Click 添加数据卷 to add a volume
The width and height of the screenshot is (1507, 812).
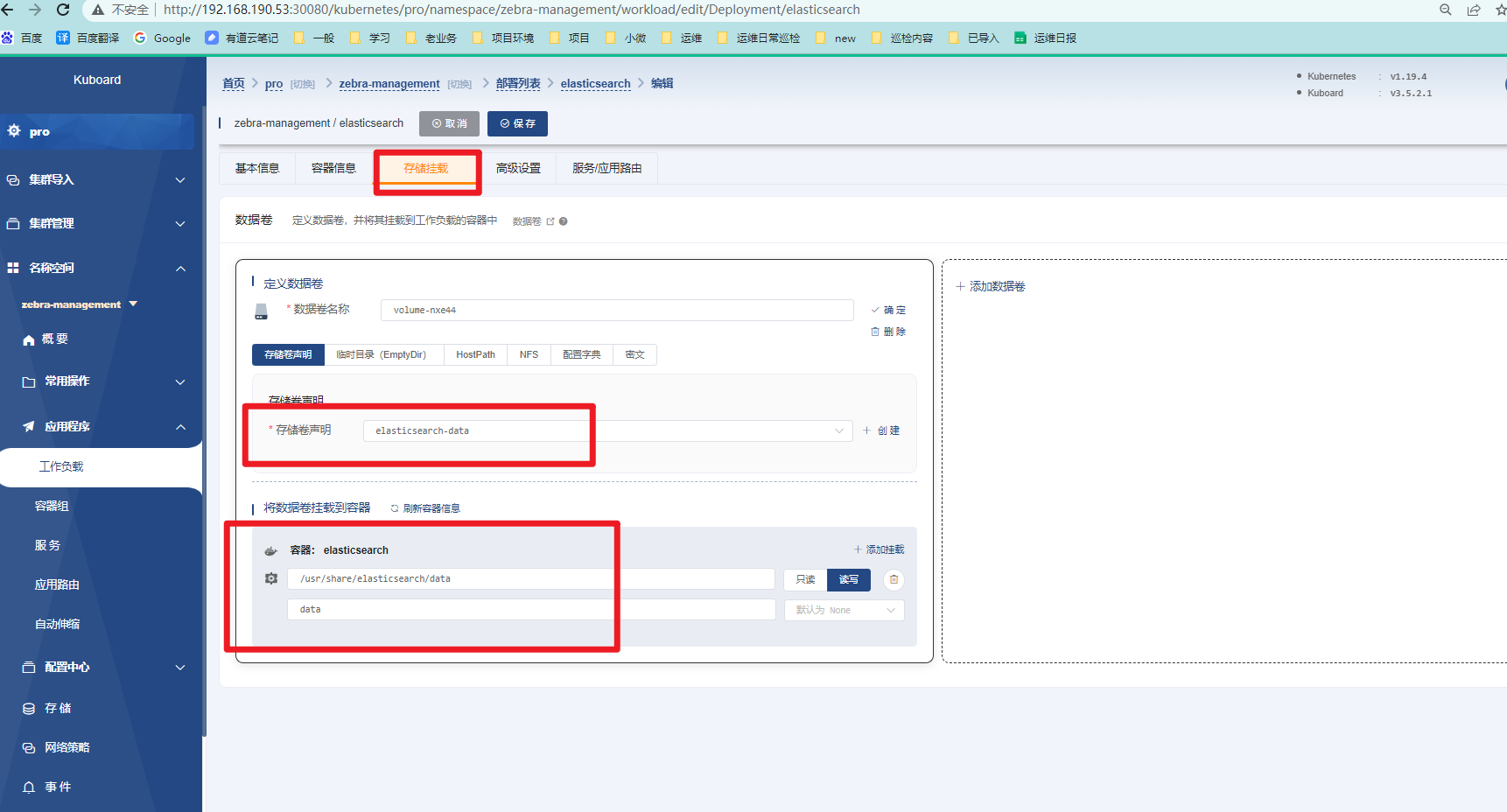[990, 286]
